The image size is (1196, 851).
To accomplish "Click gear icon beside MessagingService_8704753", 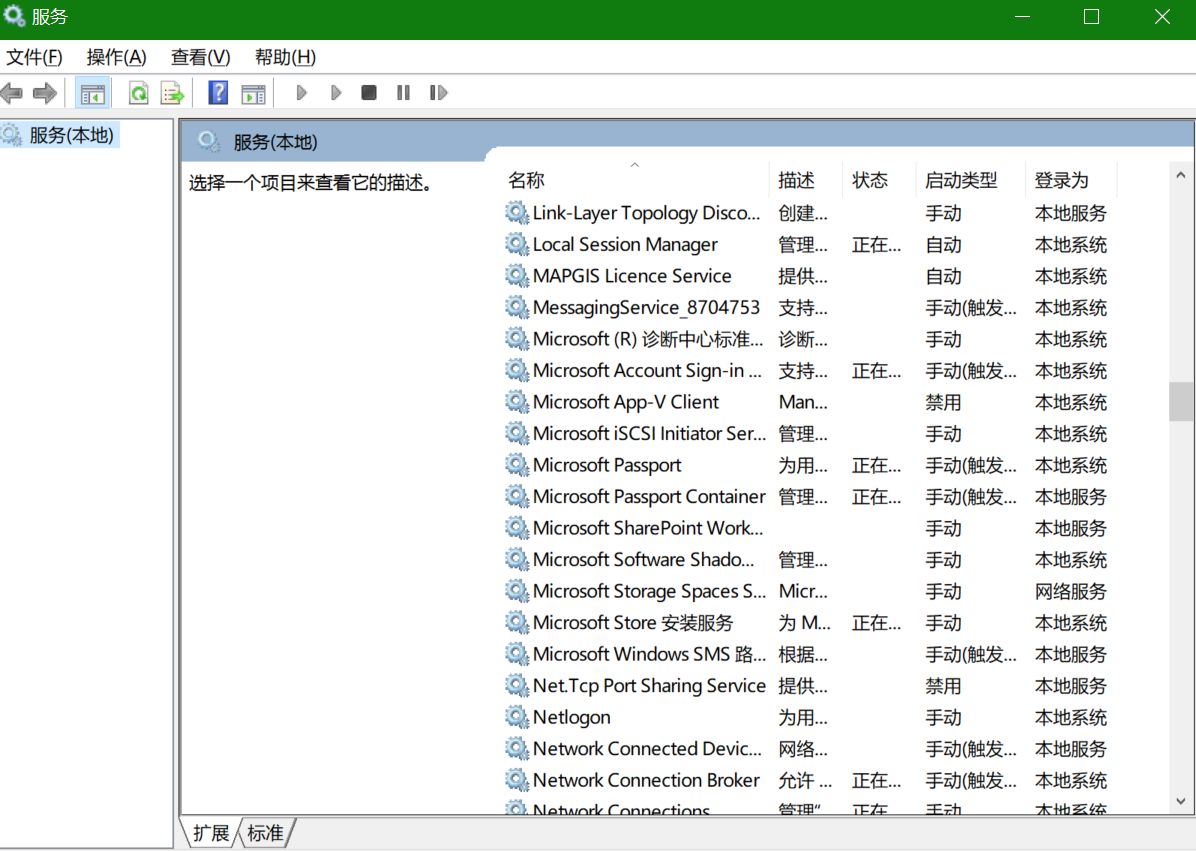I will click(517, 307).
